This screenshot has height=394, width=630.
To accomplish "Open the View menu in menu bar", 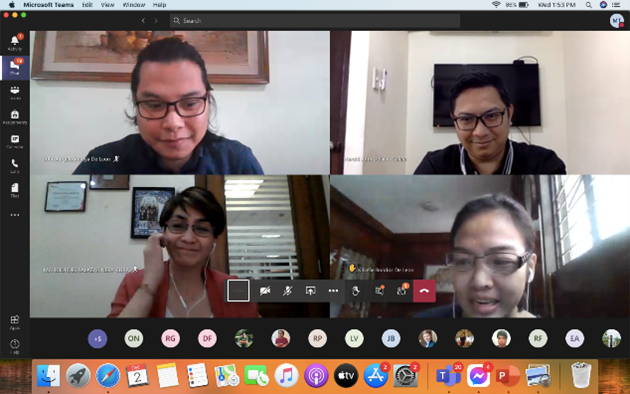I will [x=107, y=5].
